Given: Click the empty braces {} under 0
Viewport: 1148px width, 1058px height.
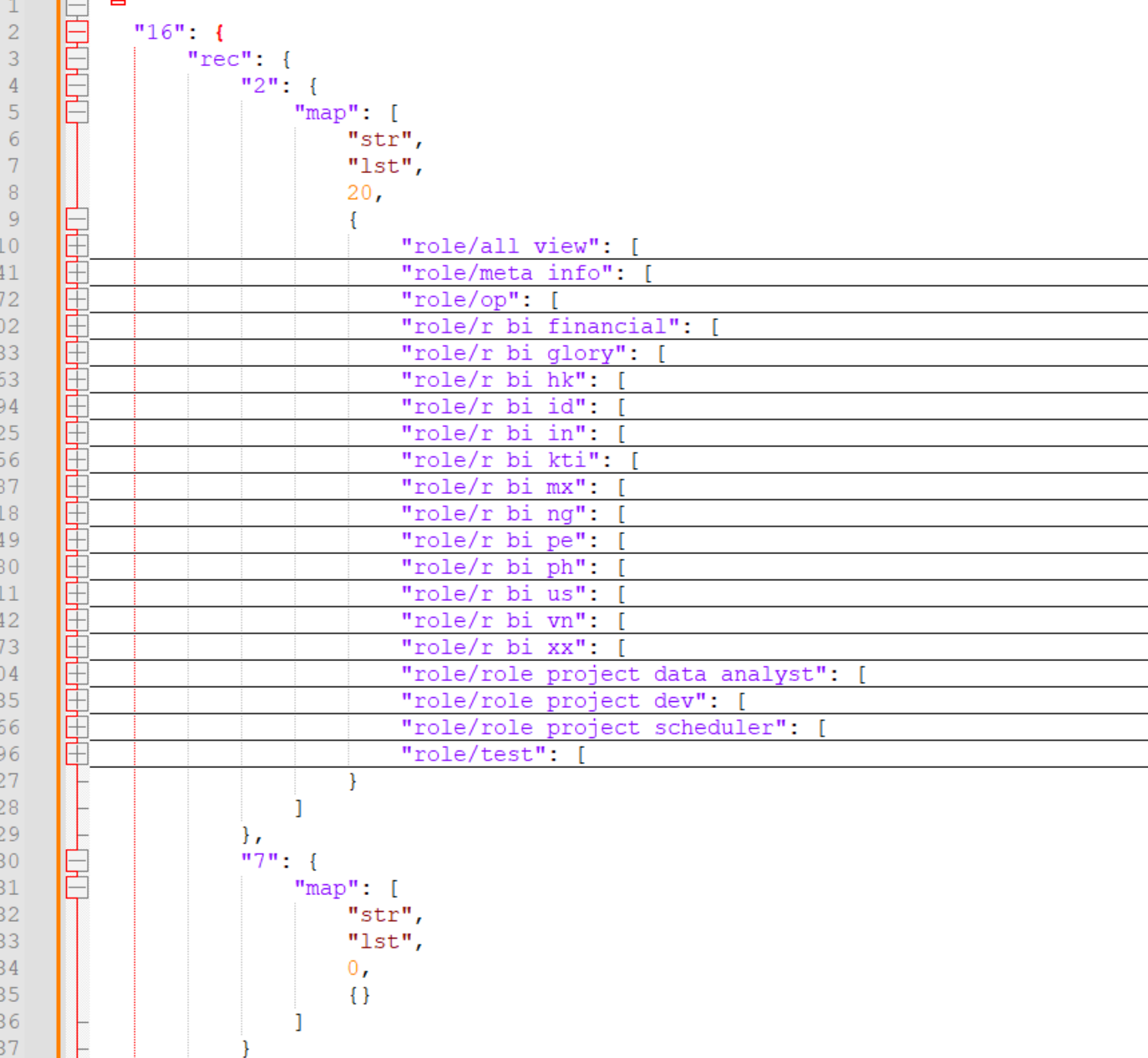Looking at the screenshot, I should [359, 994].
